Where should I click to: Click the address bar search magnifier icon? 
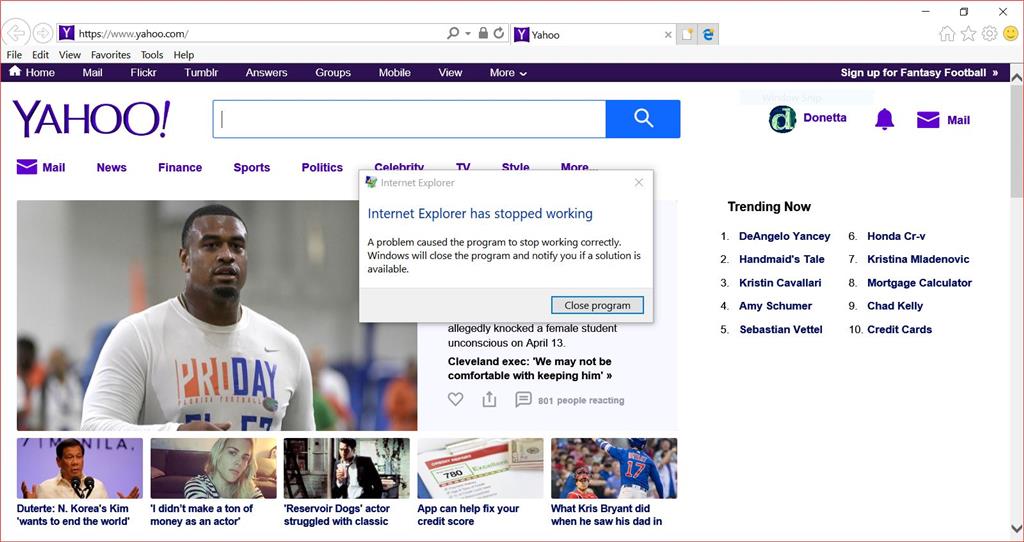pos(453,33)
